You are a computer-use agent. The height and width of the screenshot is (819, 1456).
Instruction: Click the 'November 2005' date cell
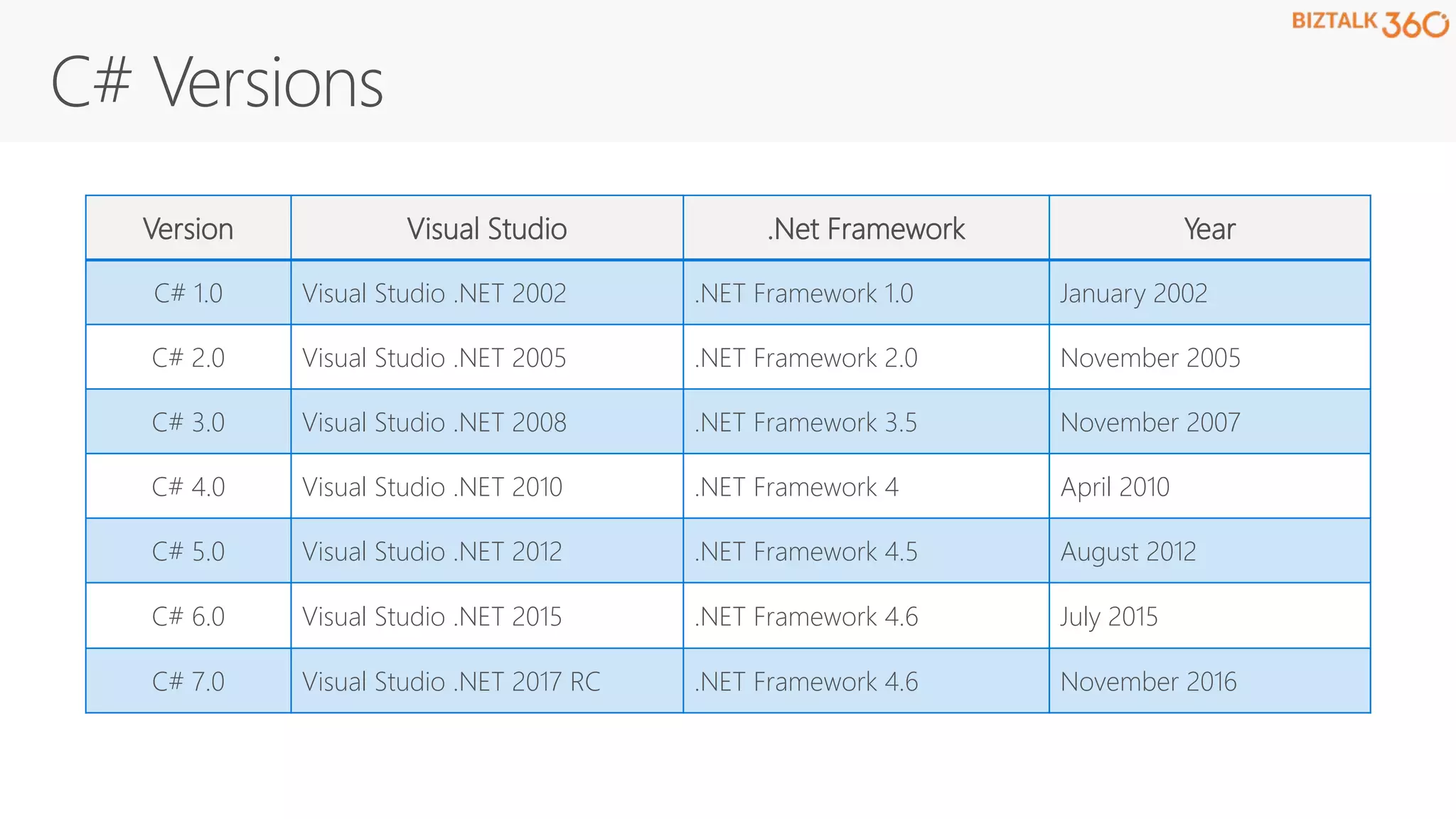click(1209, 358)
